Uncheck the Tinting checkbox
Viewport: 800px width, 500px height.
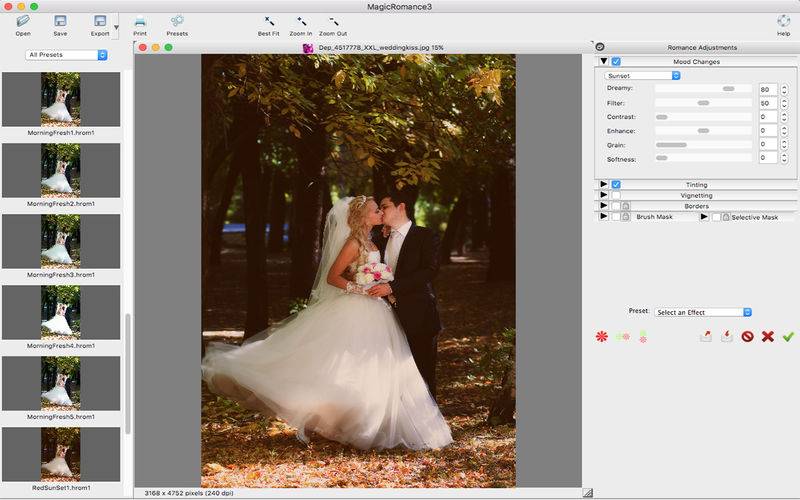617,185
